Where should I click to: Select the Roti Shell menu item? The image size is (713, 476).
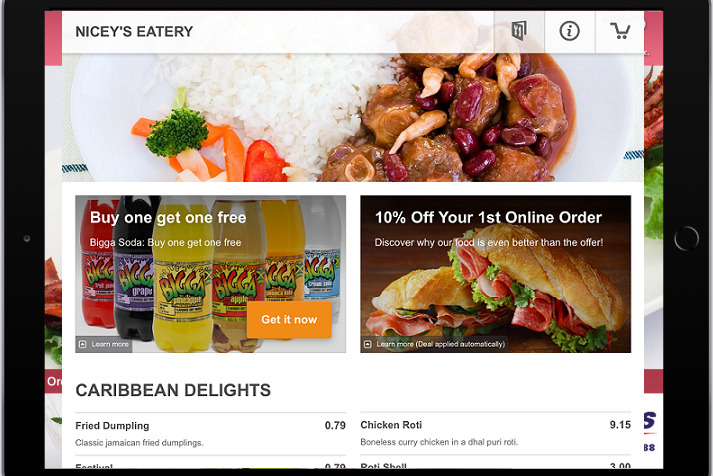[496, 462]
